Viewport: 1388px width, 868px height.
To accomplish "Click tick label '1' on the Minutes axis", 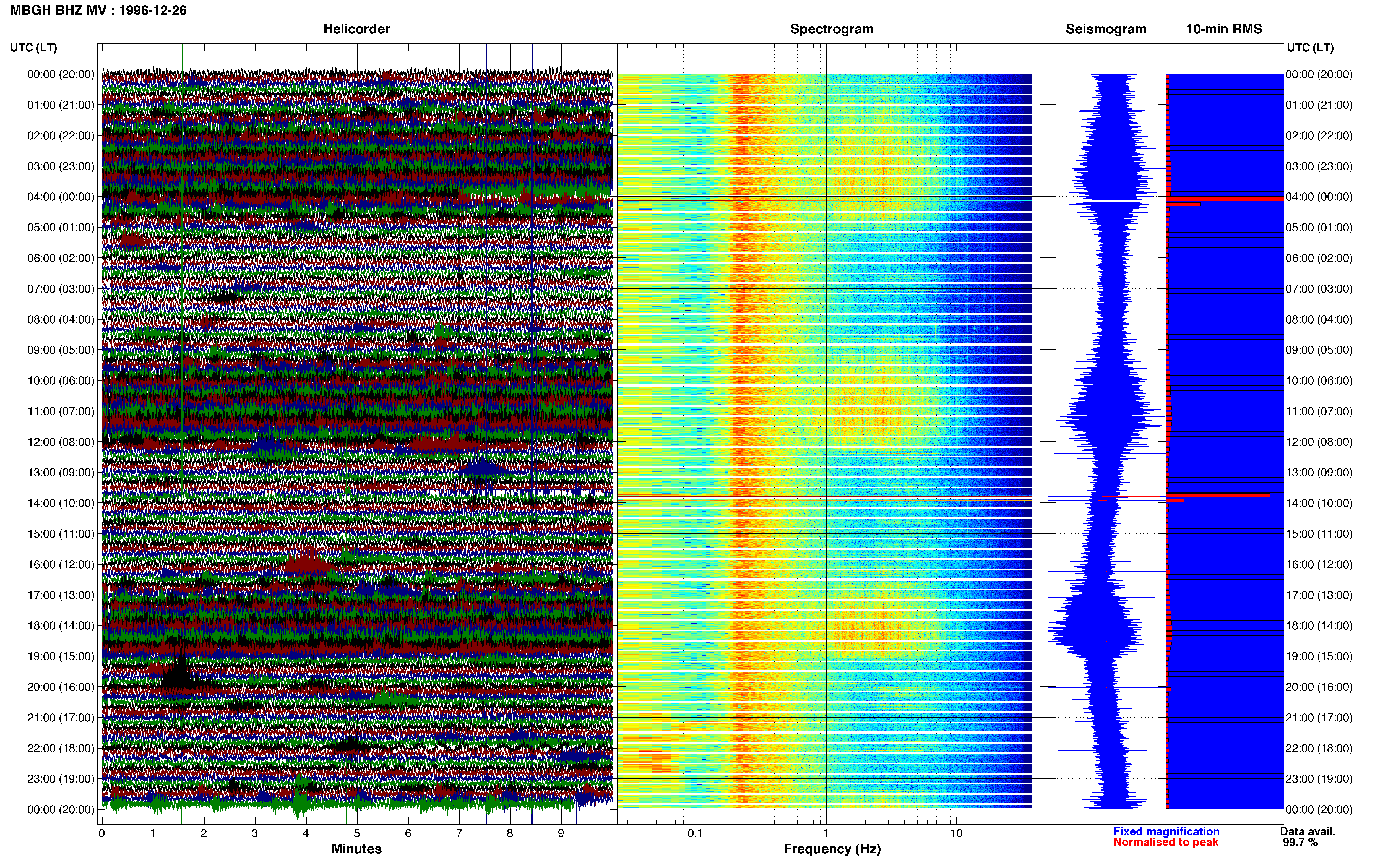I will [x=153, y=833].
